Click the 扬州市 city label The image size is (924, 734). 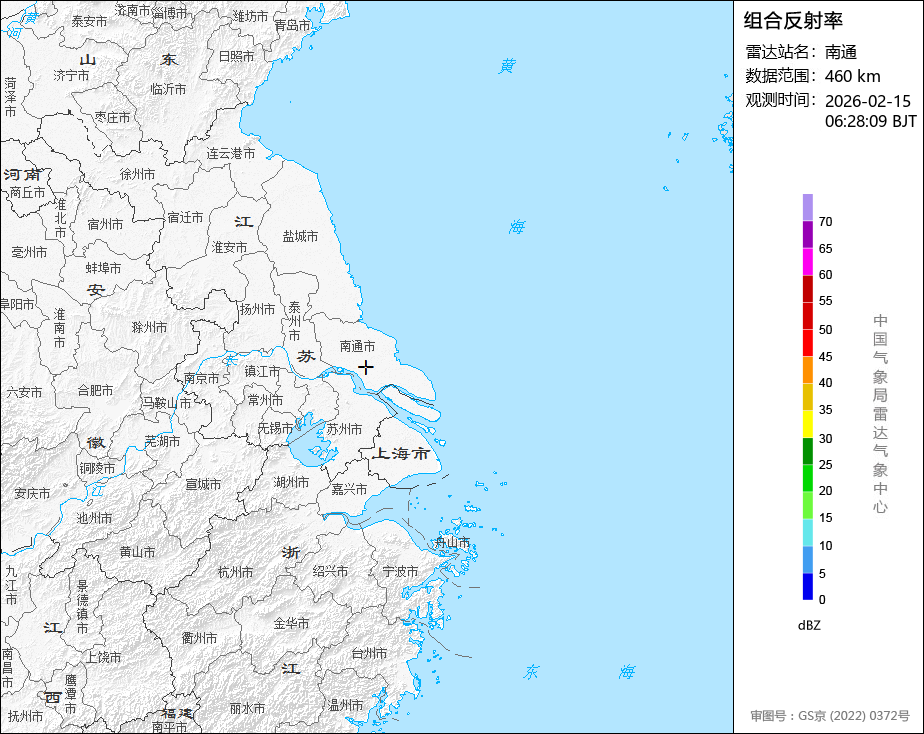(x=257, y=309)
